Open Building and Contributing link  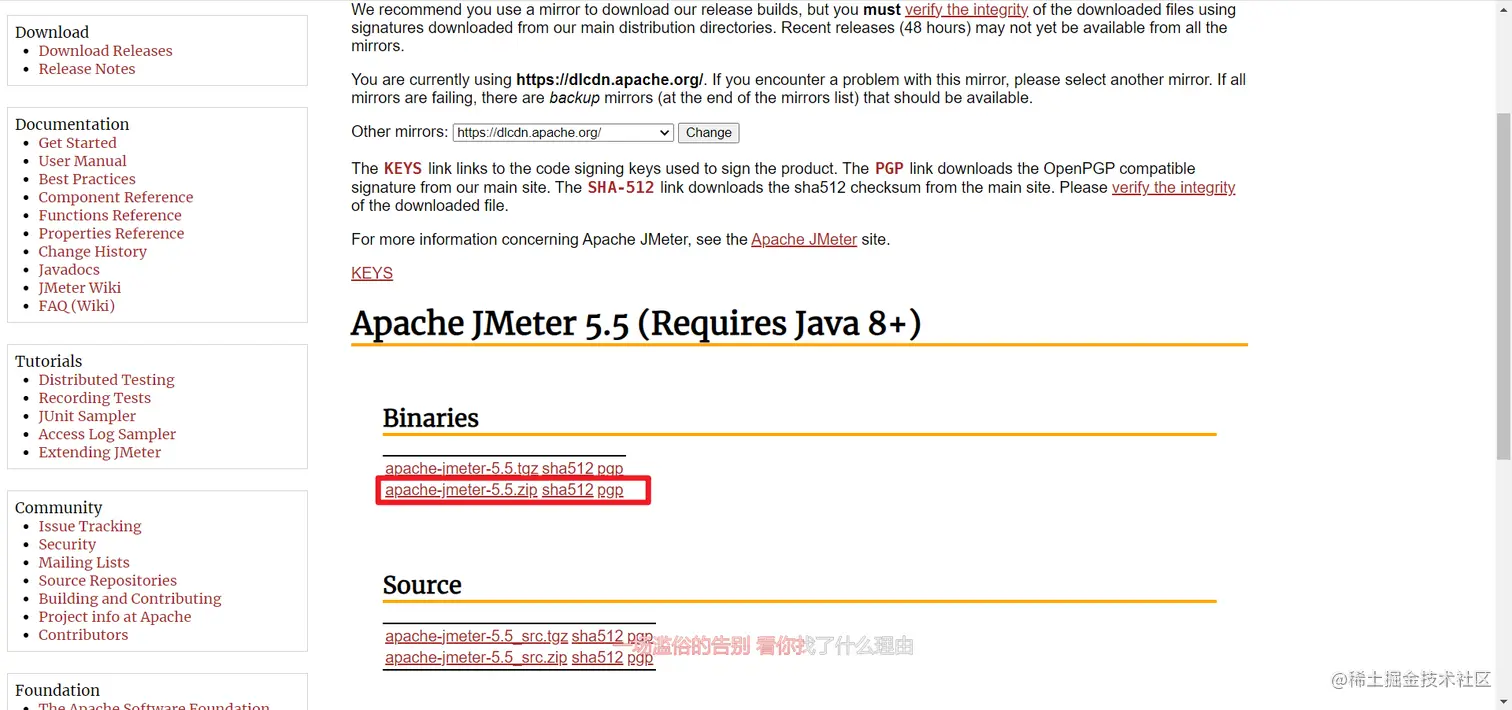click(x=130, y=598)
